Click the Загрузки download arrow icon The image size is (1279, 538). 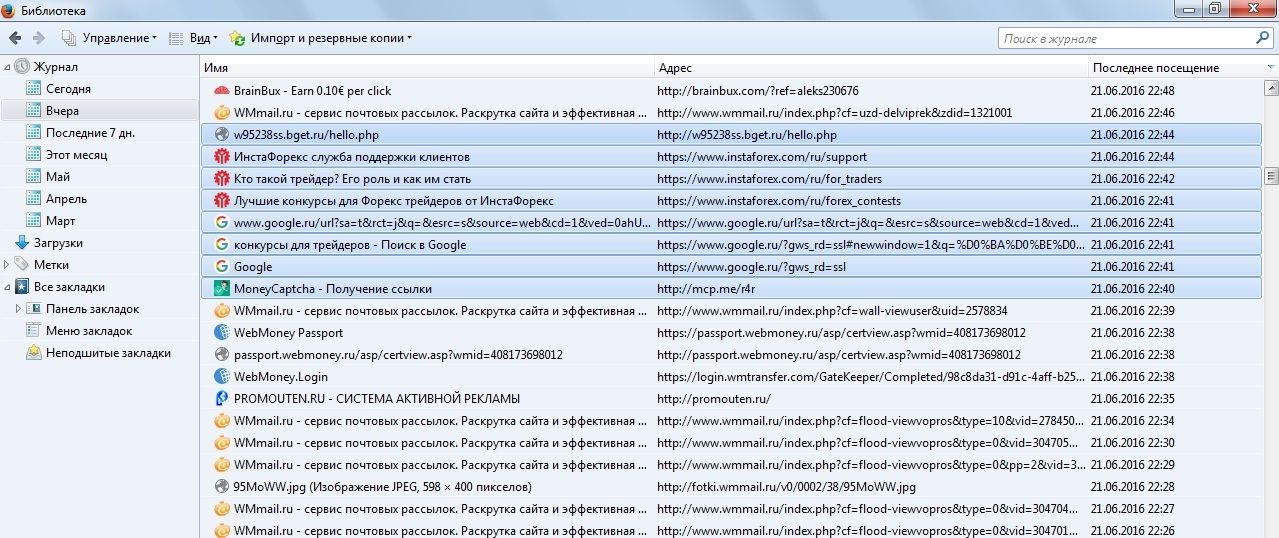pos(22,243)
